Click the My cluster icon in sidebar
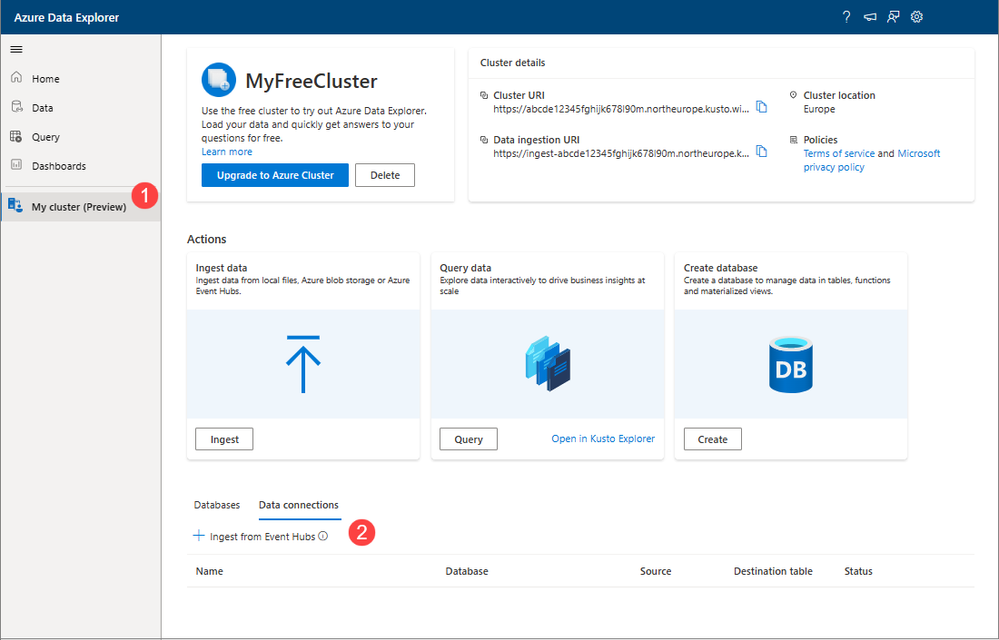Viewport: 999px width, 640px height. click(x=15, y=206)
